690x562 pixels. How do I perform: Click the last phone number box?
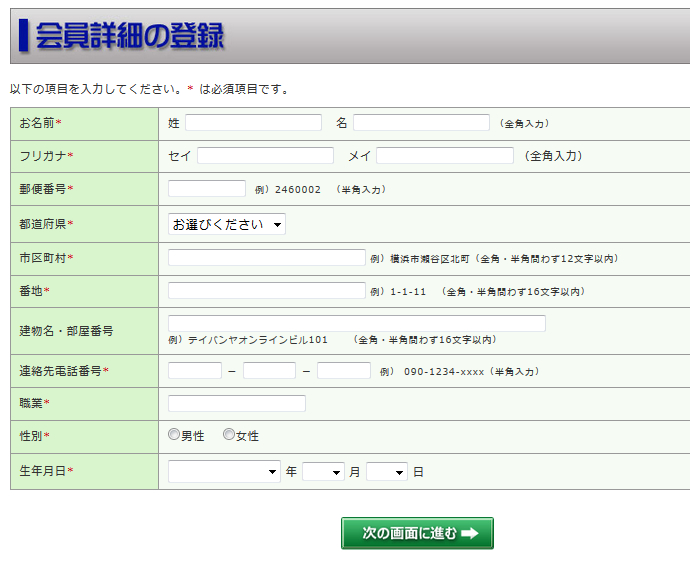point(344,371)
